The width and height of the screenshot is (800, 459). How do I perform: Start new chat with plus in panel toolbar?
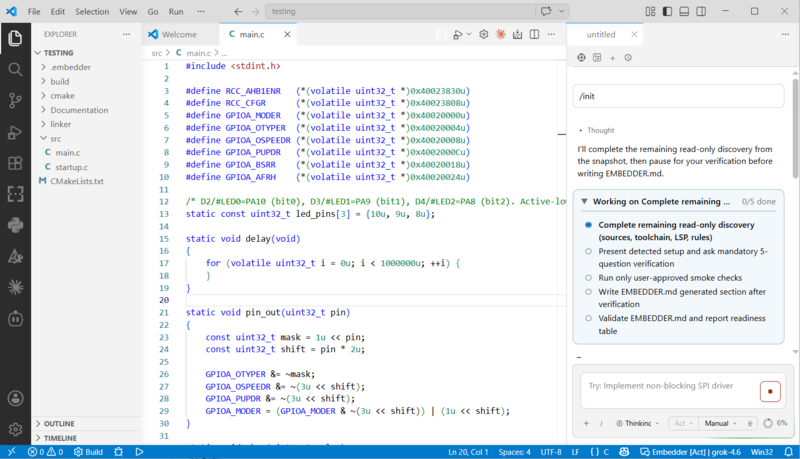(613, 58)
